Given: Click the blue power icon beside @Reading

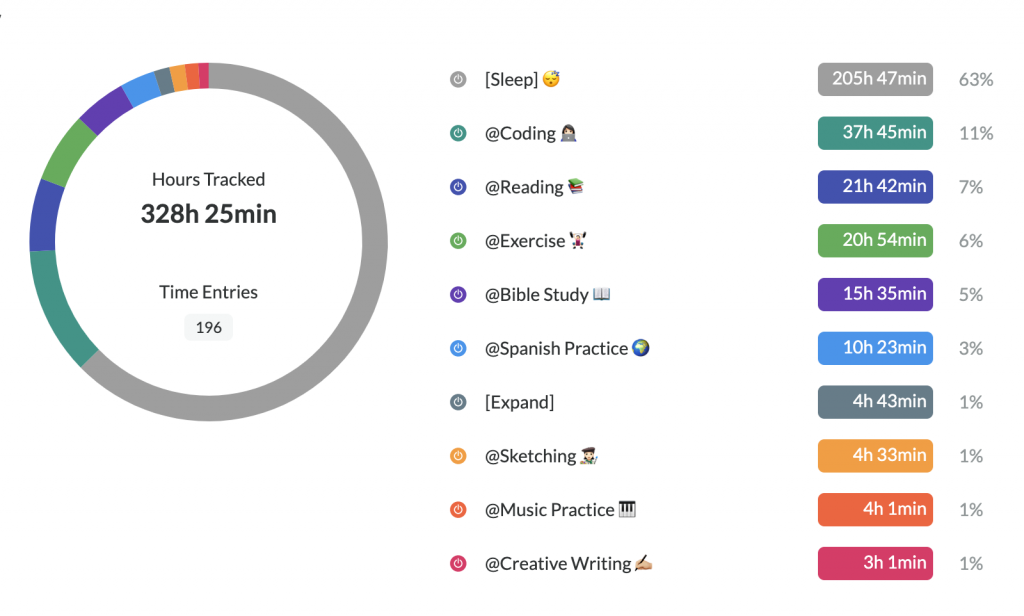Looking at the screenshot, I should 458,187.
